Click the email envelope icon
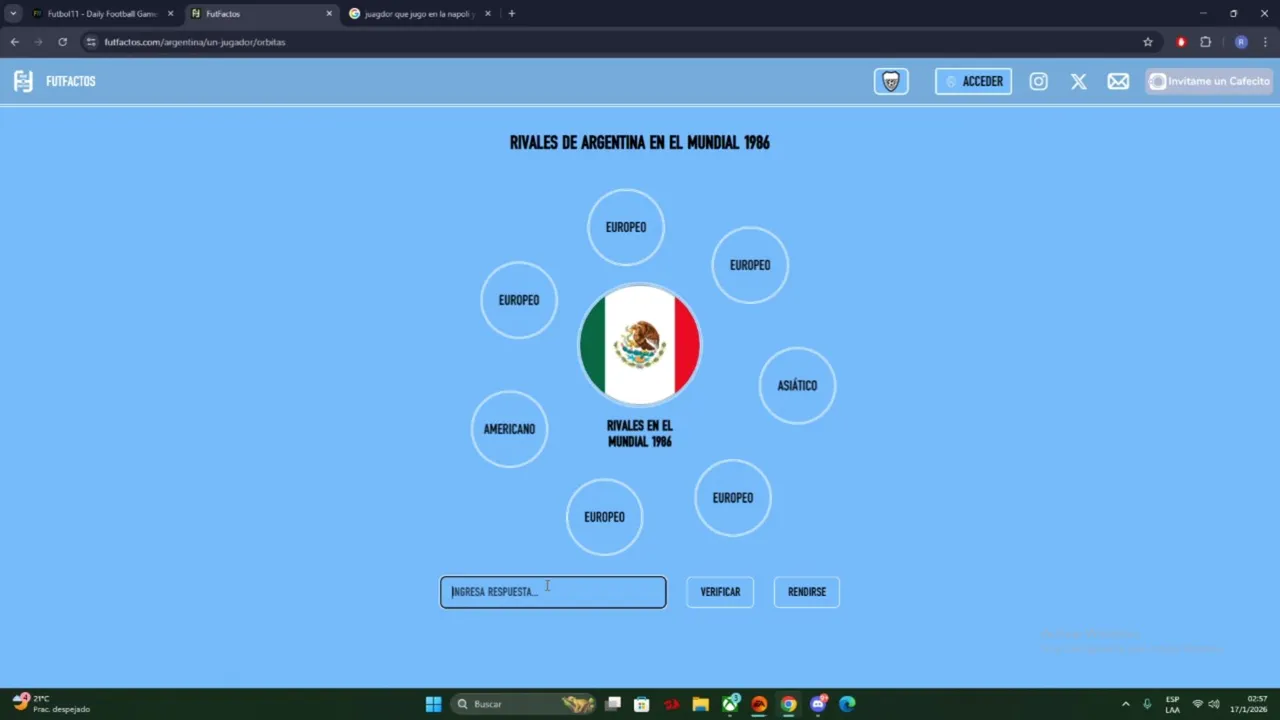Screen dimensions: 1280x720 click(1118, 82)
